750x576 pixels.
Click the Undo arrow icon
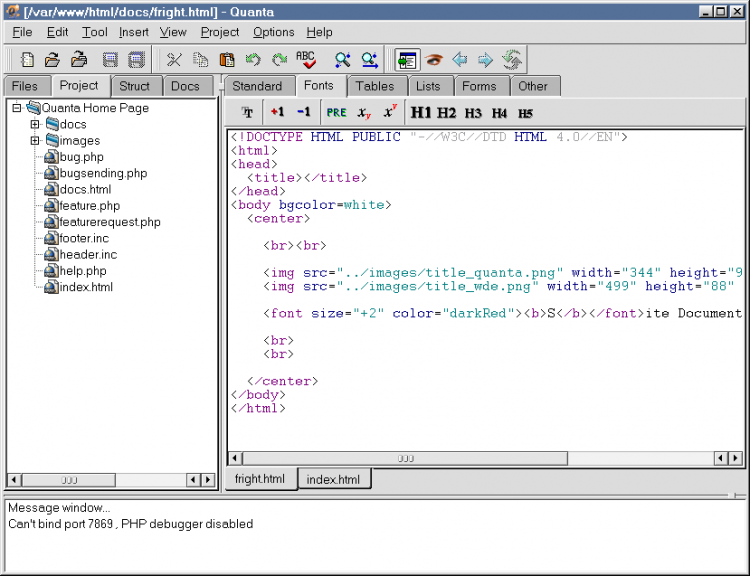253,60
